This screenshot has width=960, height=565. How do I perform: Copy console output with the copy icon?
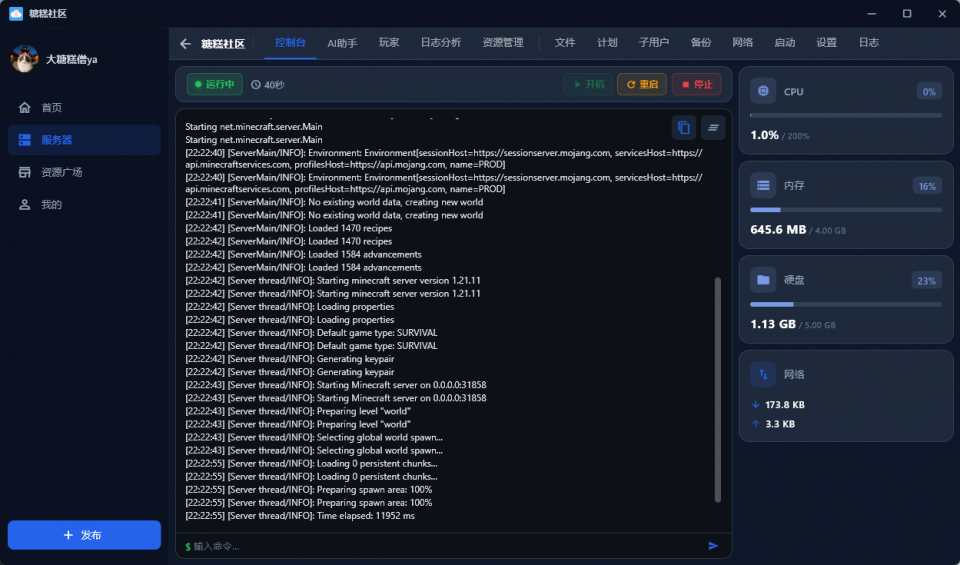coord(683,127)
